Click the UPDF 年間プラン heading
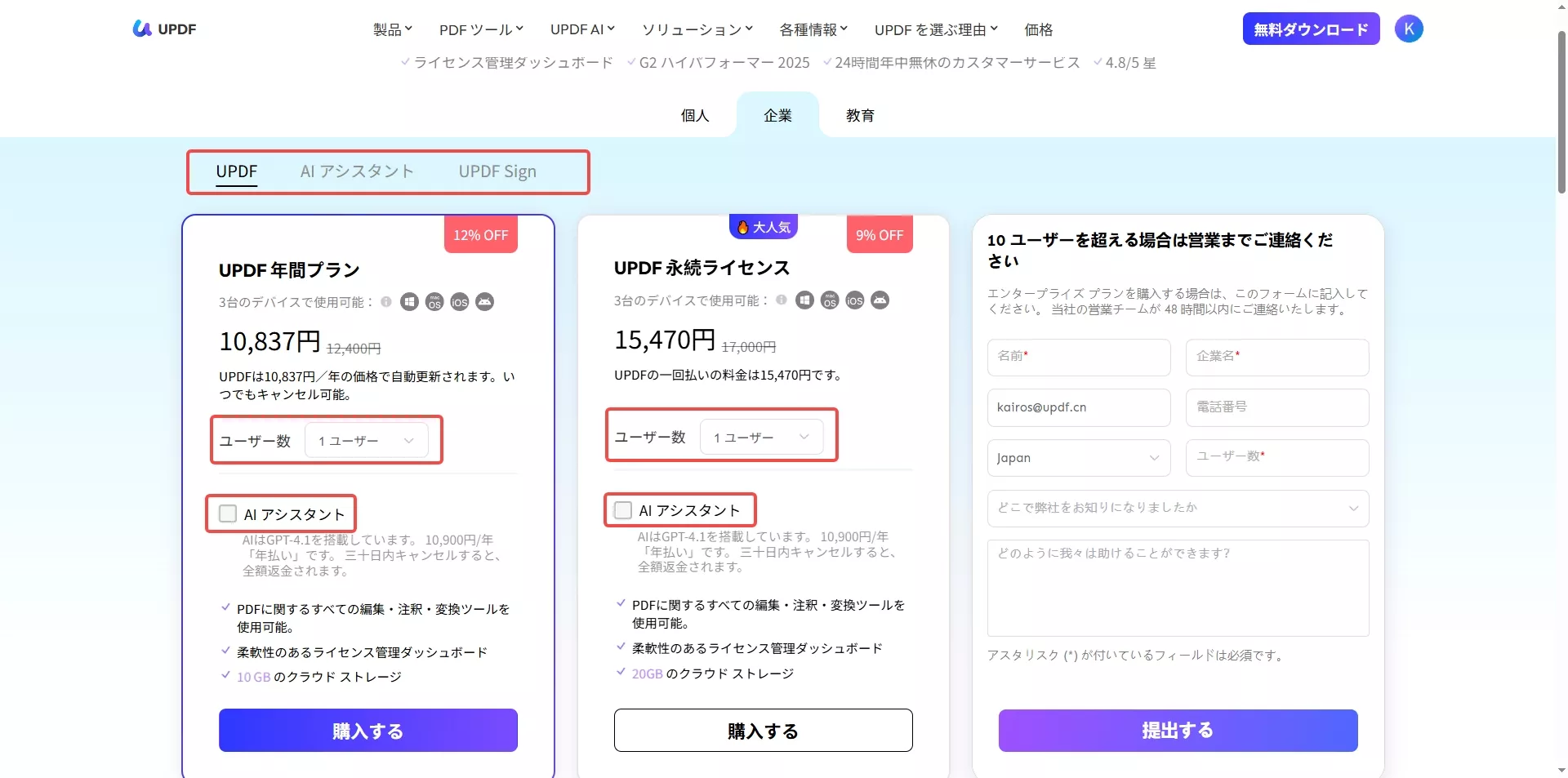Screen dimensions: 1568x778 [289, 270]
